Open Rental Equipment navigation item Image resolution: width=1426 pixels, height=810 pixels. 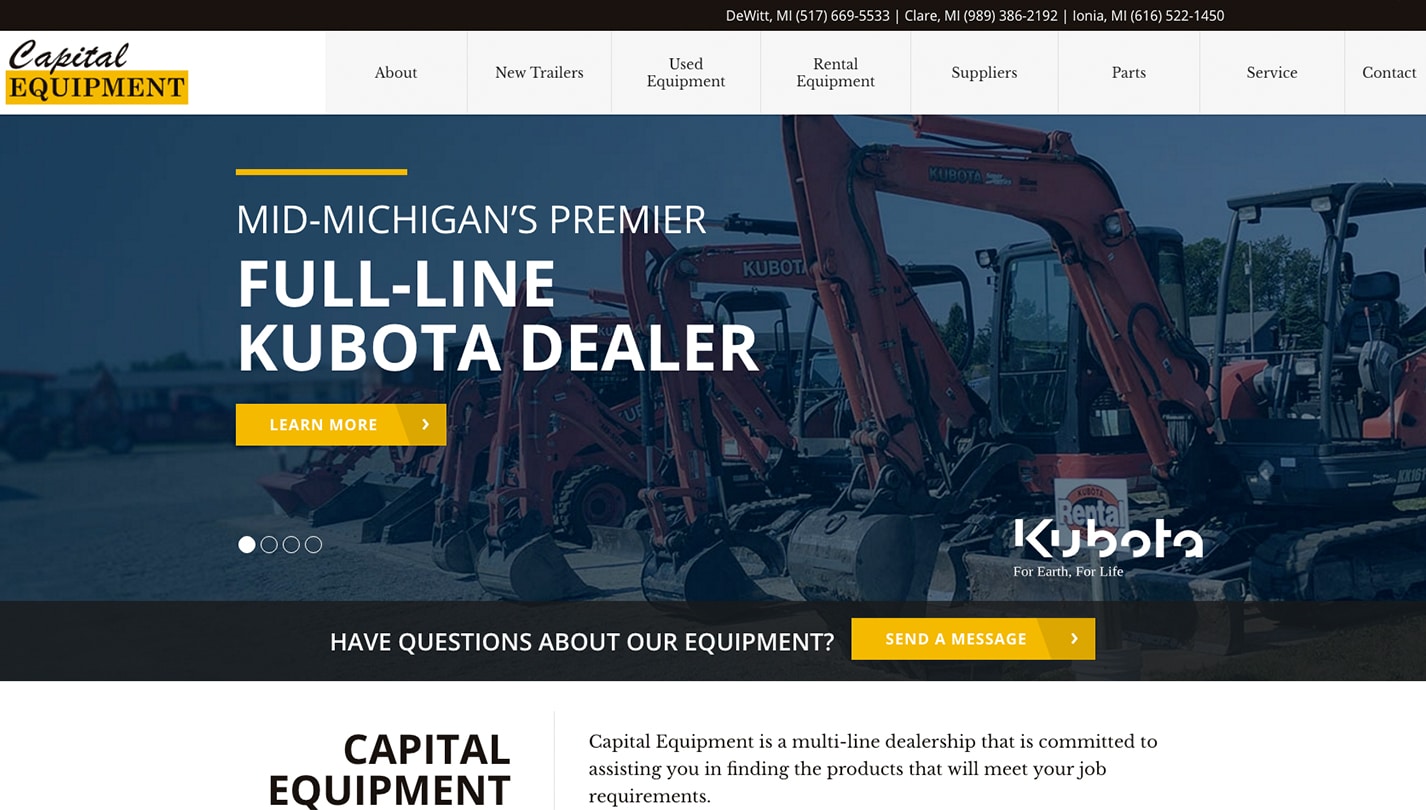pos(836,73)
